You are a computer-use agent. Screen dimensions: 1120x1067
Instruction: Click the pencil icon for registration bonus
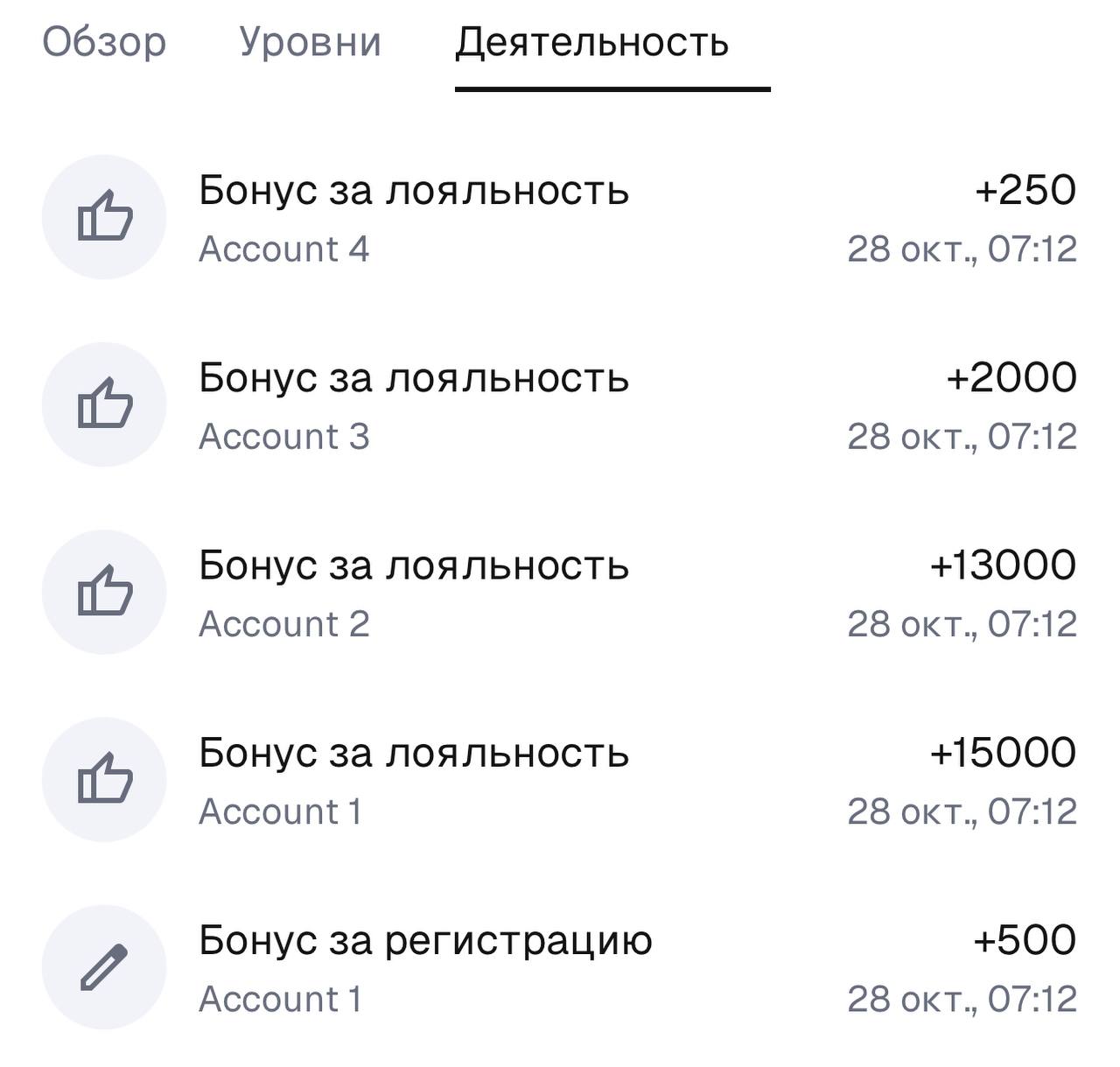[105, 965]
